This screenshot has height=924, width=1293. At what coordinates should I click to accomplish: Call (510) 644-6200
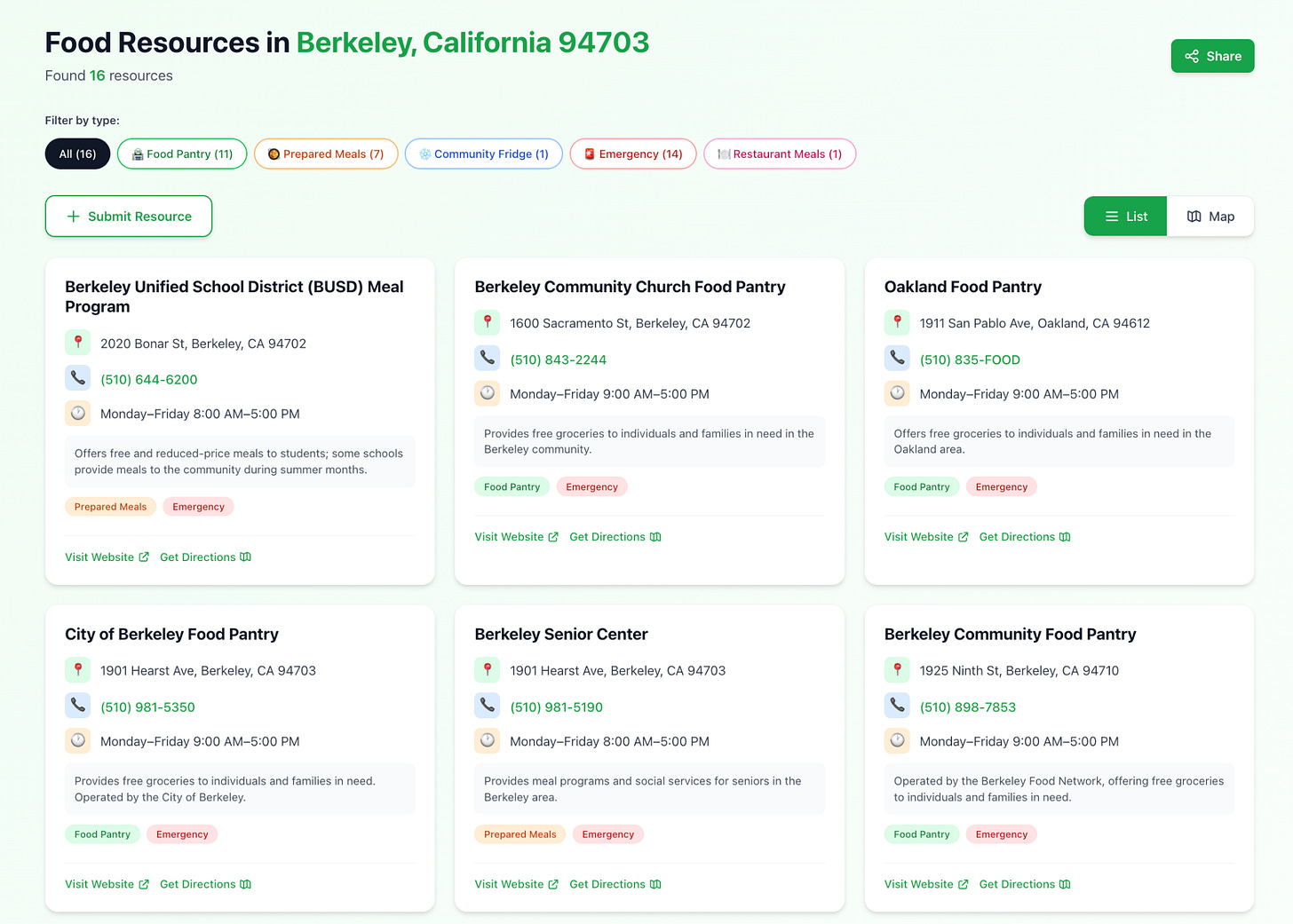[148, 379]
